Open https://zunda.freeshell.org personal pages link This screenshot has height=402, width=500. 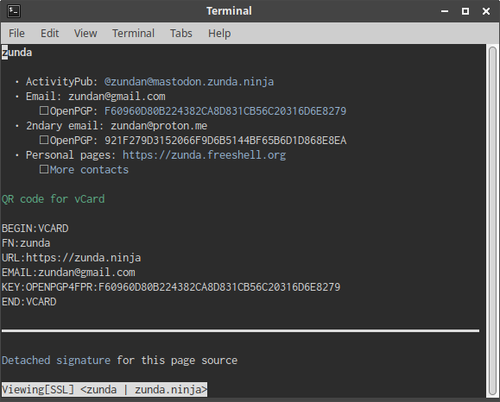click(x=204, y=155)
